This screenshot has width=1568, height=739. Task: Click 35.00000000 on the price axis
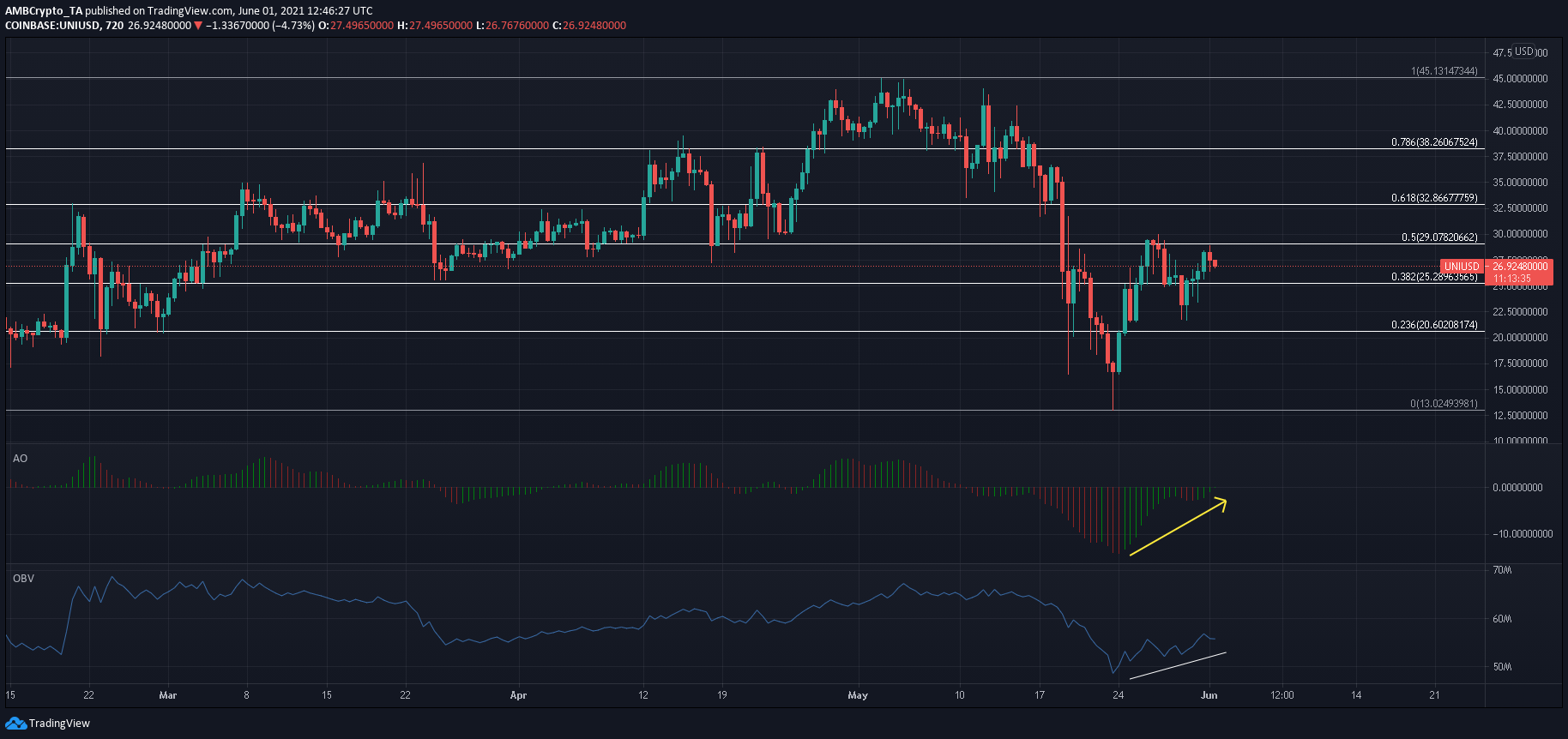[1520, 183]
